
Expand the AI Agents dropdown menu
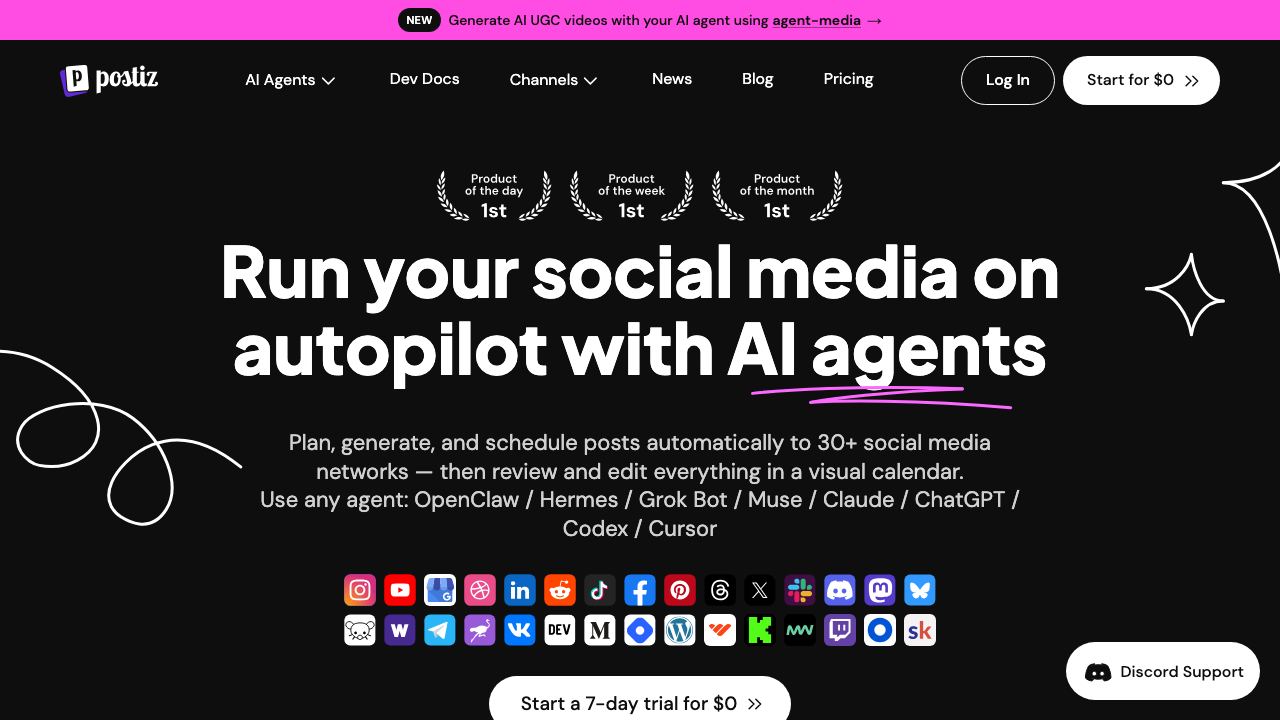[290, 80]
